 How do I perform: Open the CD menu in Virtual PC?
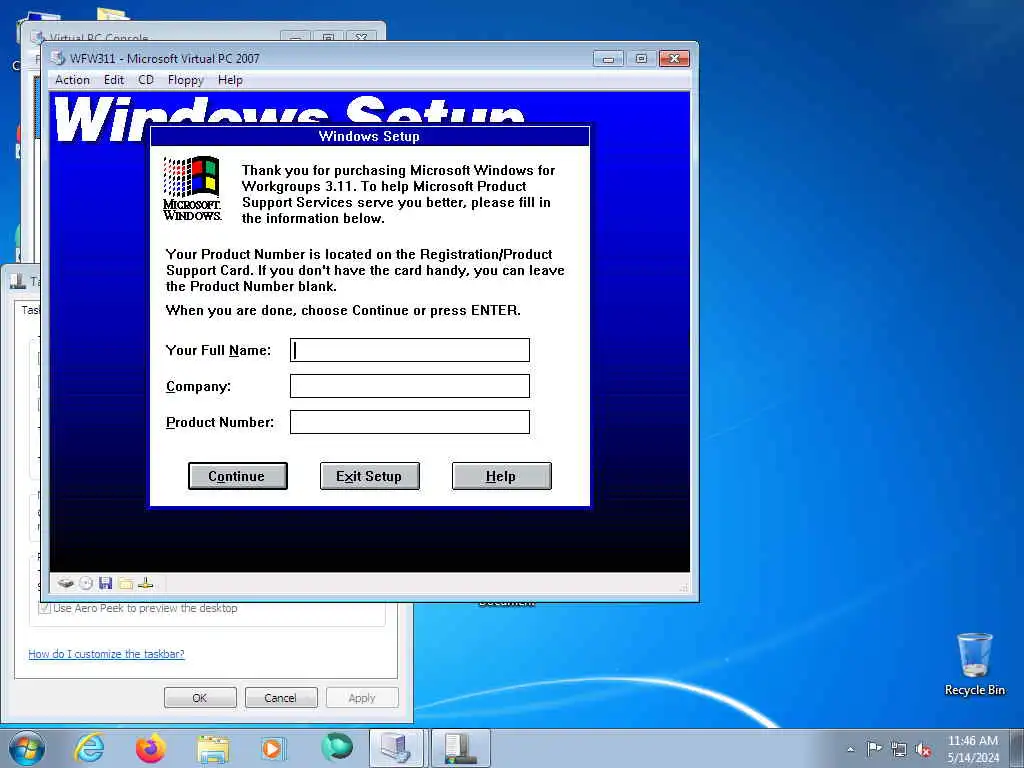point(146,80)
